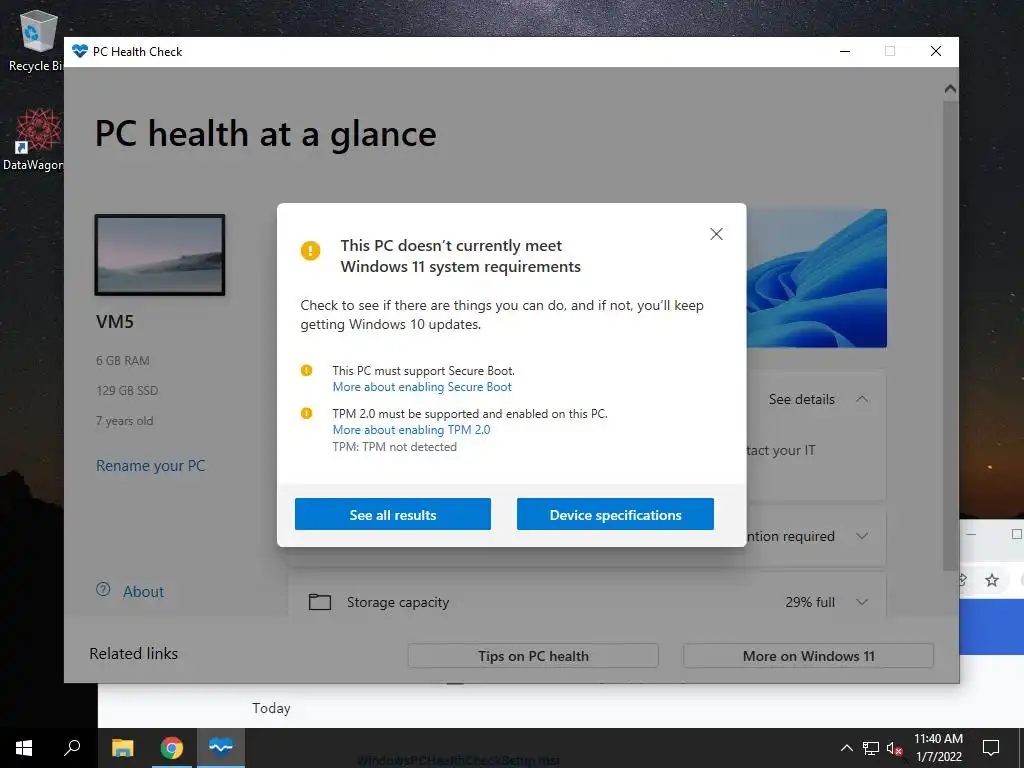Open More about enabling TPM 2.0 link
The image size is (1024, 768).
coord(411,430)
